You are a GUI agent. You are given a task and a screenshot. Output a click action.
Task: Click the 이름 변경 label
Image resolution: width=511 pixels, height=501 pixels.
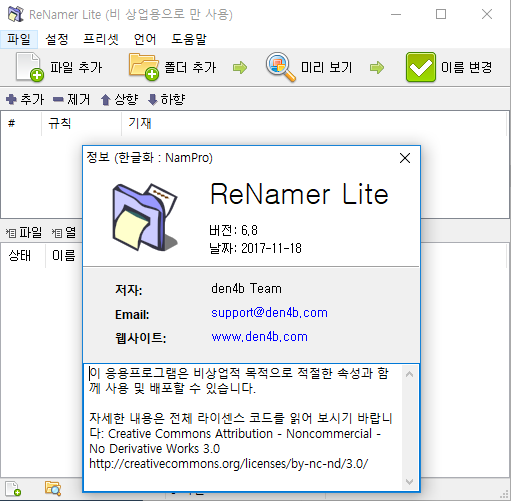[x=466, y=67]
